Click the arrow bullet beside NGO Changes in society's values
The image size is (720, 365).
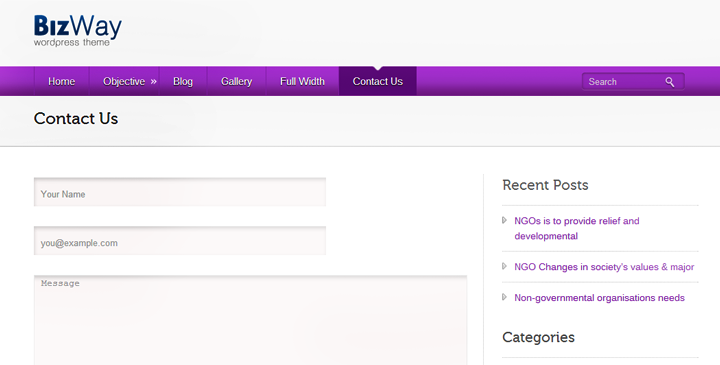[x=504, y=266]
